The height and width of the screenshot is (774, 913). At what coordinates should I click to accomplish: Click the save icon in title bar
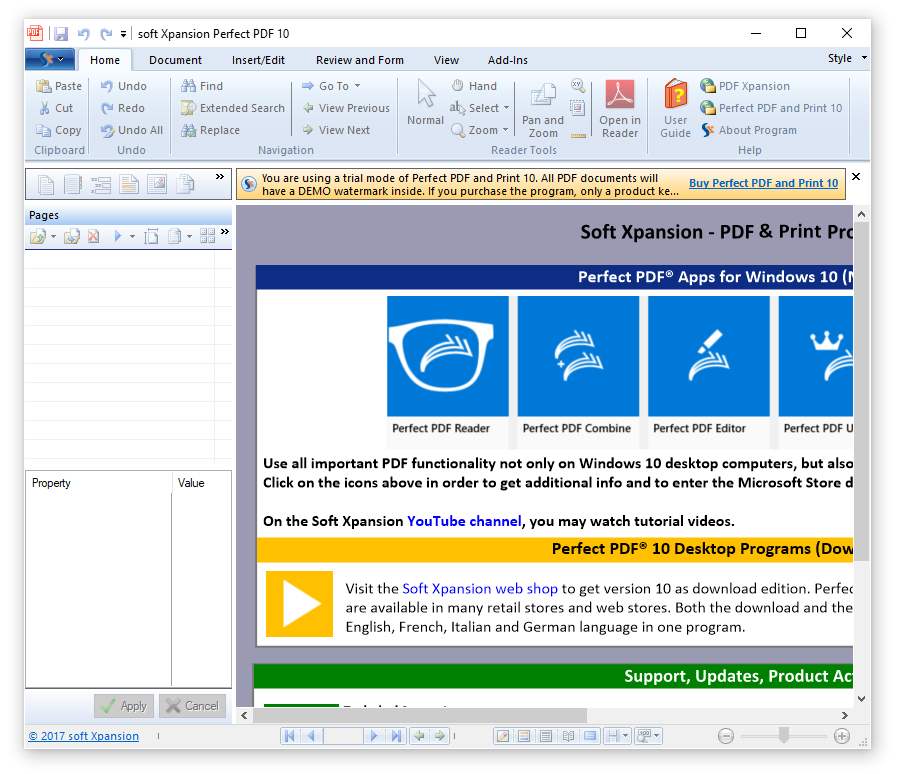coord(61,34)
